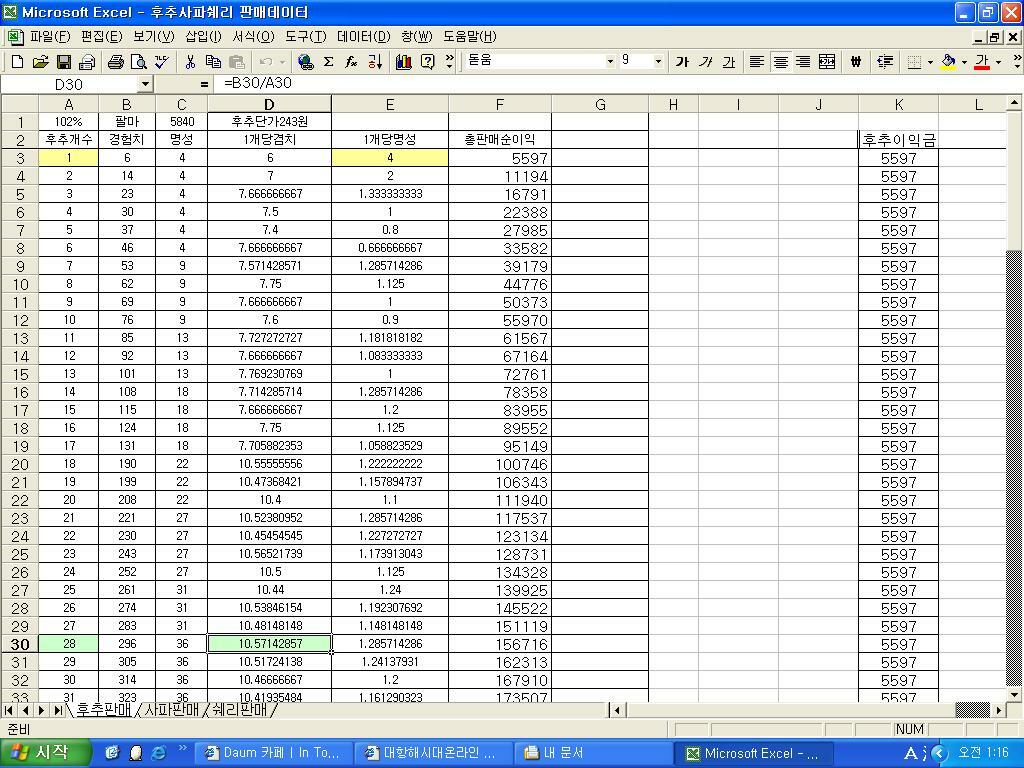Switch to the 사파판매 sheet tab
This screenshot has width=1024, height=768.
click(x=172, y=711)
